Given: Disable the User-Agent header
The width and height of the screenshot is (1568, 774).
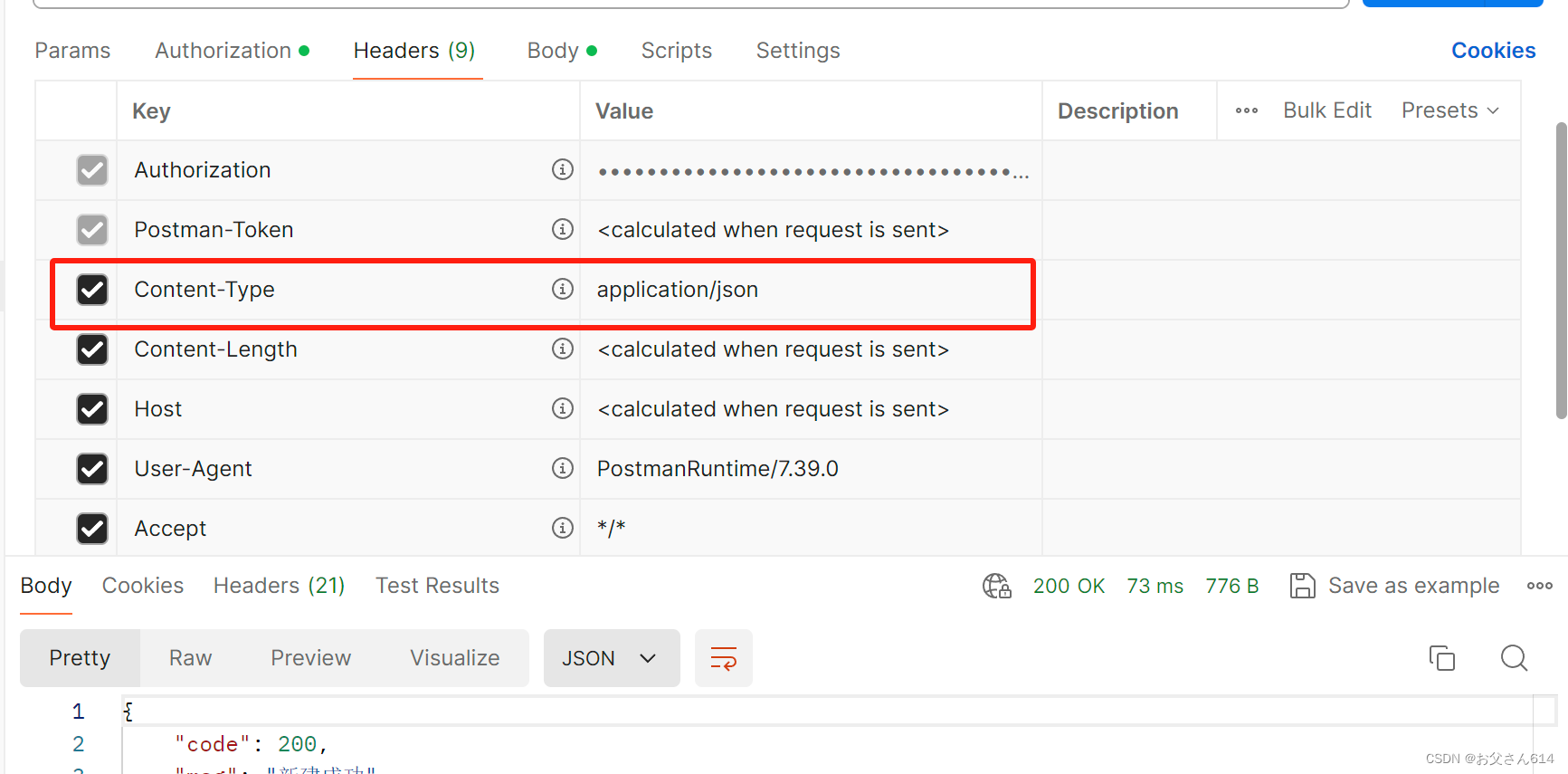Looking at the screenshot, I should point(92,468).
